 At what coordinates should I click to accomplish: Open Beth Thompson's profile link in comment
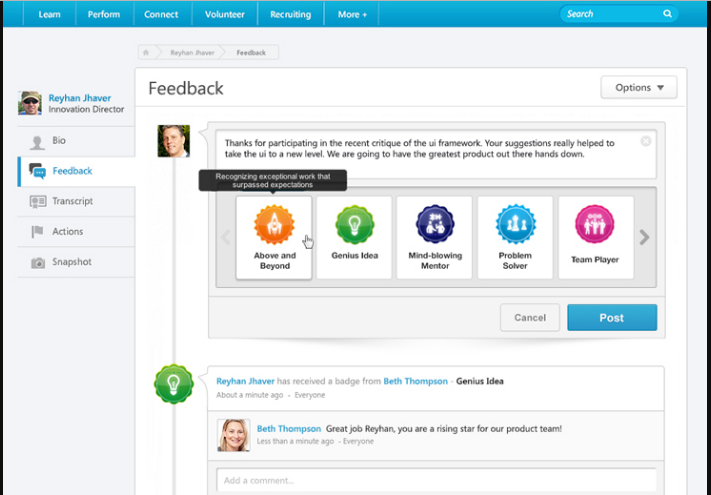pyautogui.click(x=289, y=428)
